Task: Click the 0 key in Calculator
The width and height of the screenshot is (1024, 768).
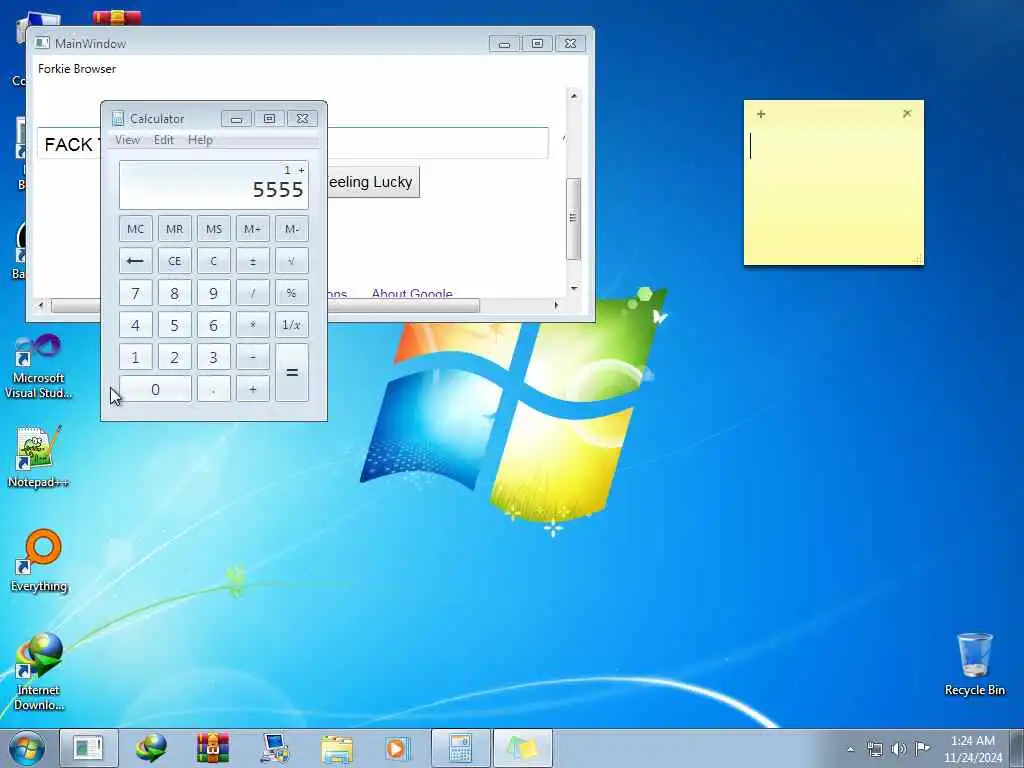Action: pos(155,389)
